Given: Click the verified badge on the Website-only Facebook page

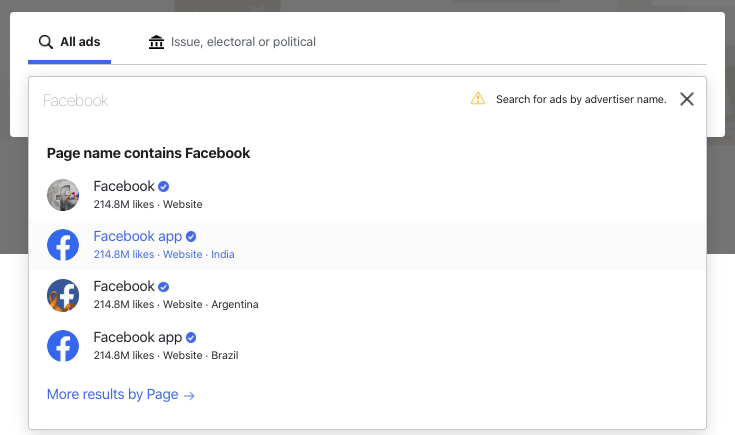Looking at the screenshot, I should click(x=164, y=187).
